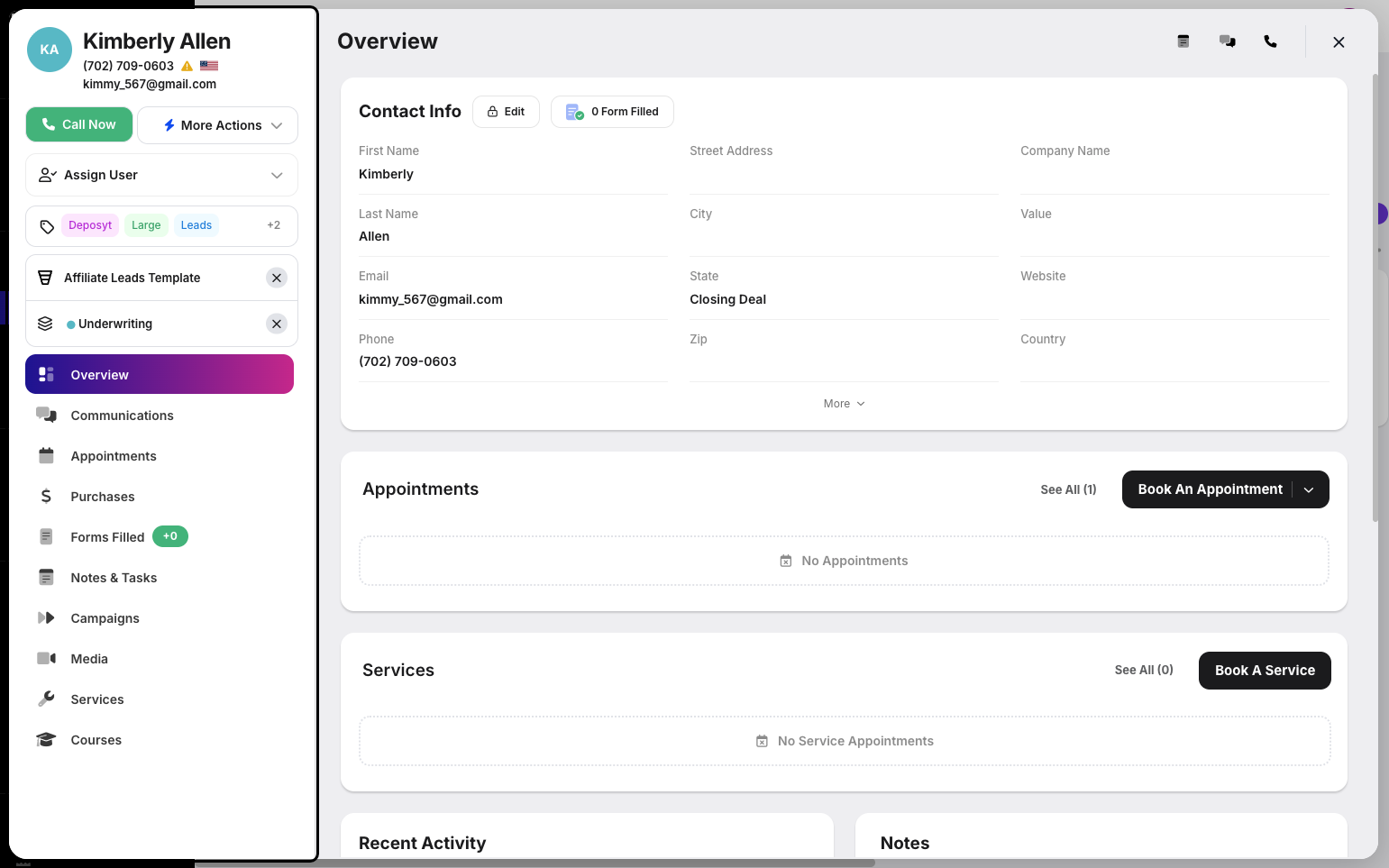Click the vertical scrollbar on right edge
Image resolution: width=1389 pixels, height=868 pixels.
[1375, 297]
